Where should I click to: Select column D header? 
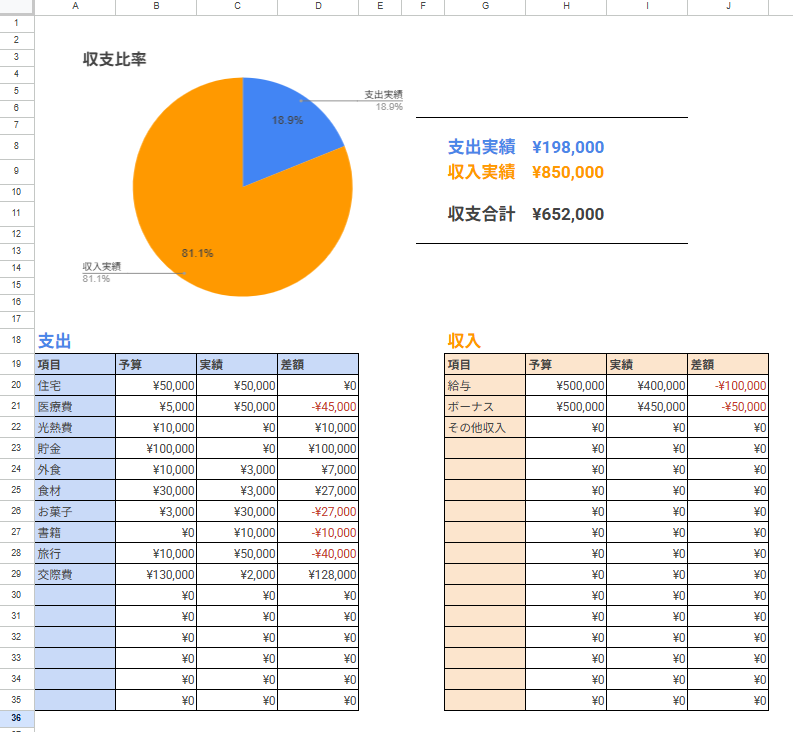click(318, 7)
